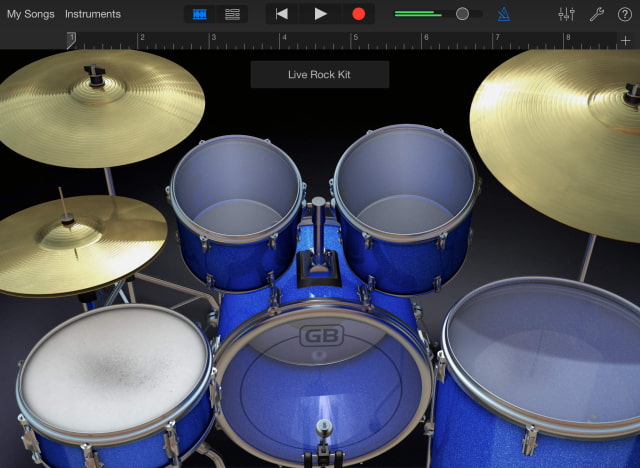Start recording with the red Record button

pos(358,14)
